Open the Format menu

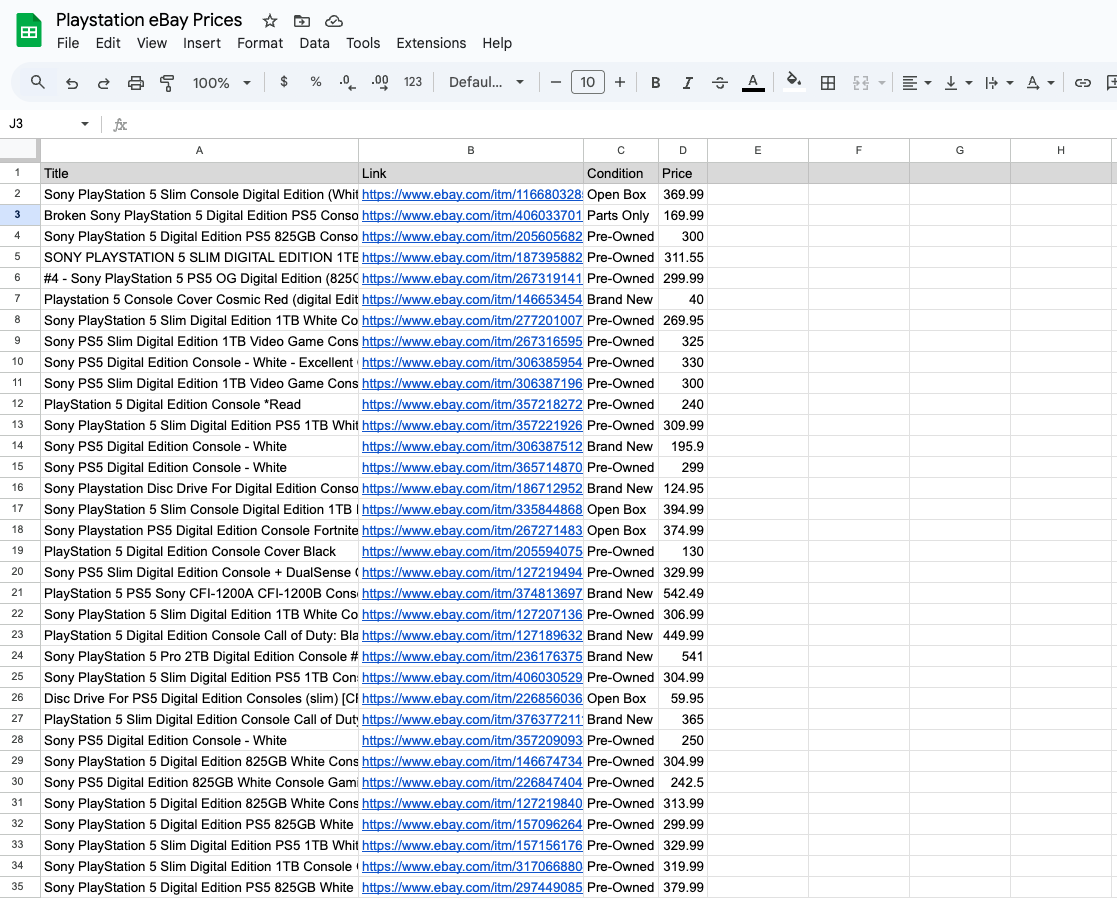point(260,43)
